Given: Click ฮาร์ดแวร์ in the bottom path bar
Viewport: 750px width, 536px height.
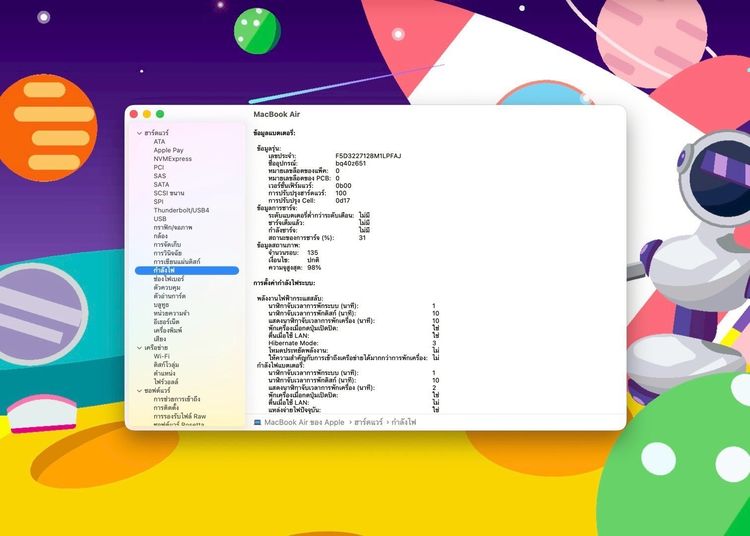Looking at the screenshot, I should click(368, 422).
